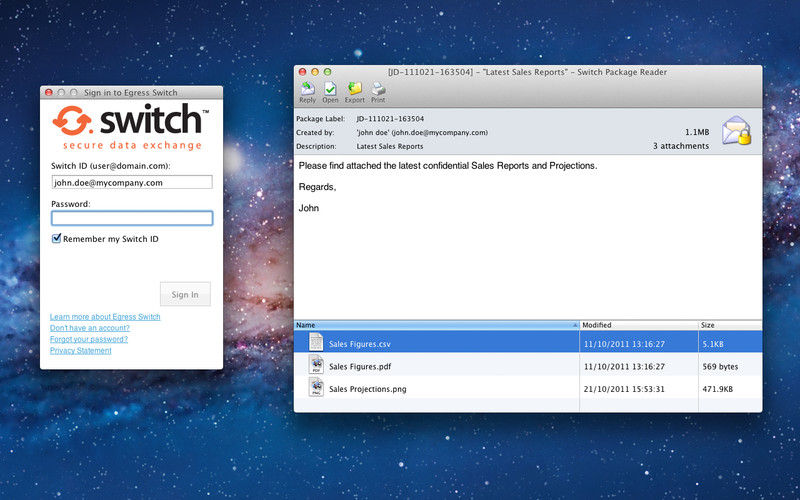Minimize the Switch Package Reader window

coord(315,72)
